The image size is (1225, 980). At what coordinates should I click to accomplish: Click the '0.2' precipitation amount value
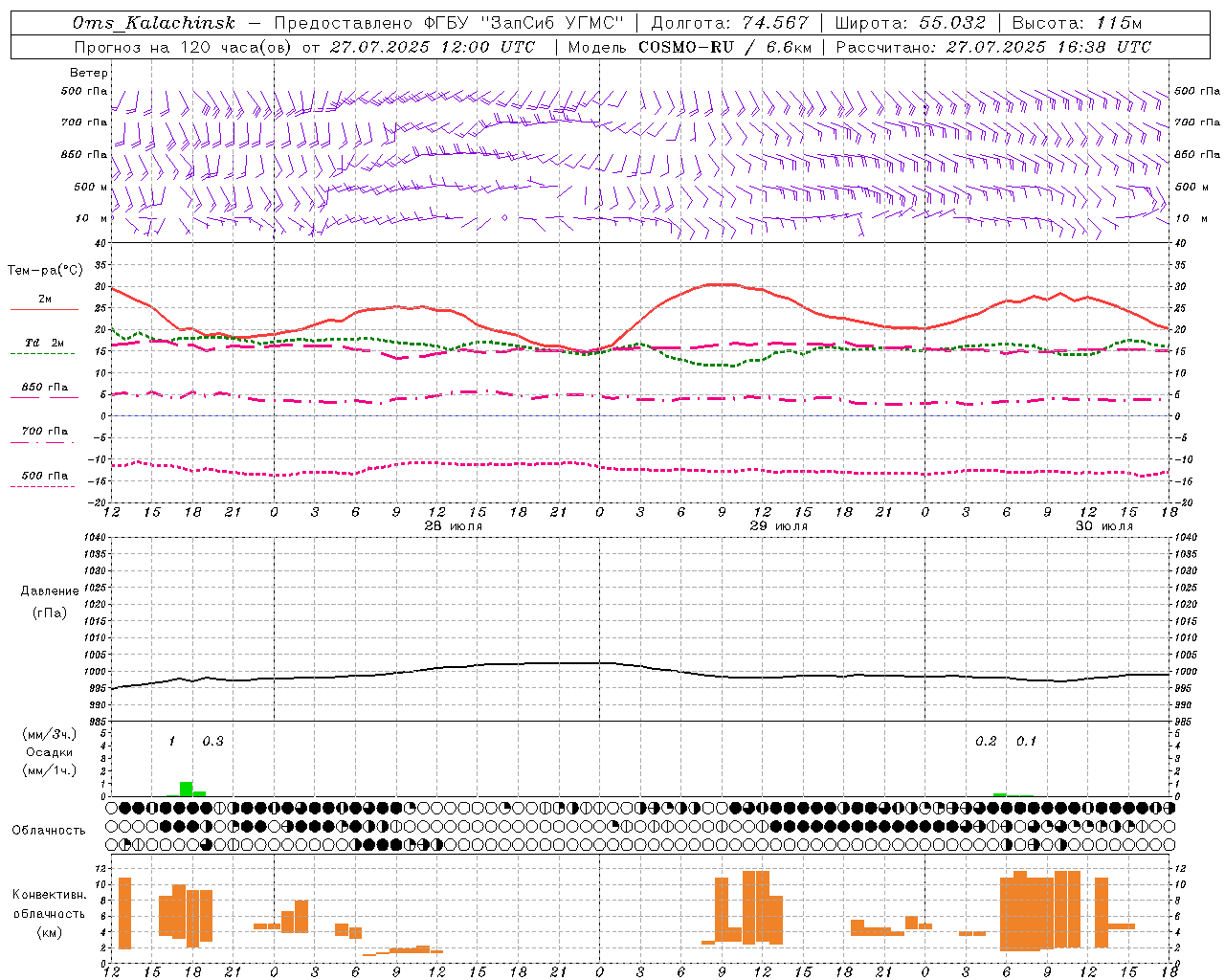[986, 742]
